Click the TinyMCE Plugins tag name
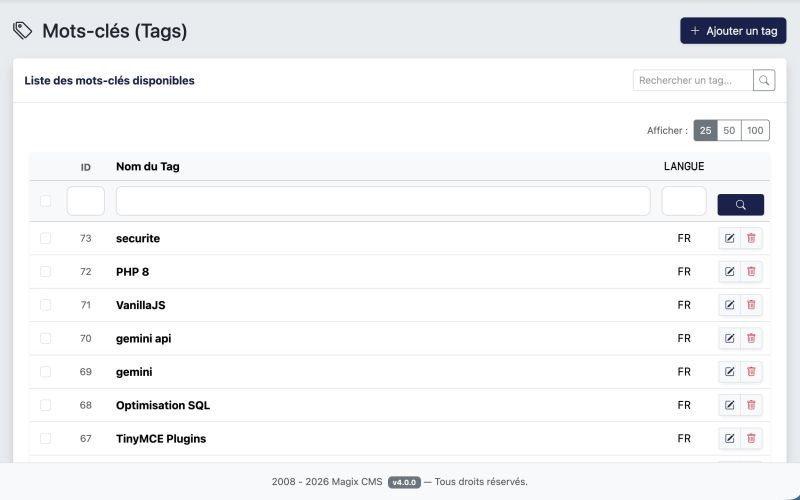 click(x=161, y=438)
